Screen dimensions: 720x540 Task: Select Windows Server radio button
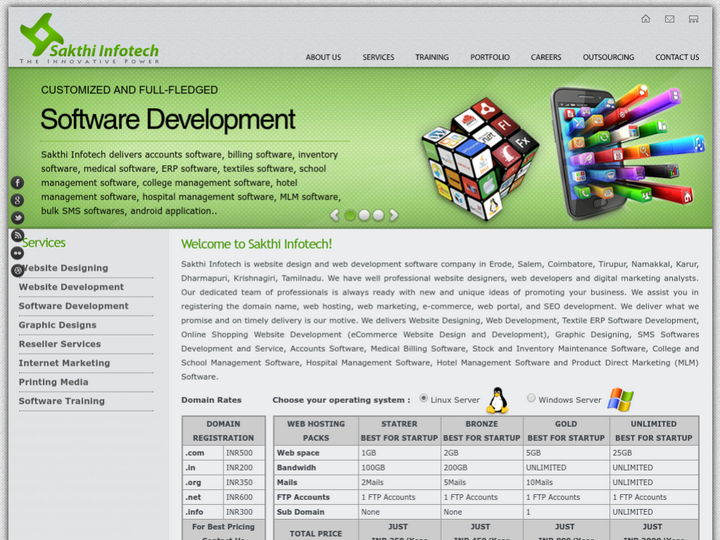click(531, 398)
